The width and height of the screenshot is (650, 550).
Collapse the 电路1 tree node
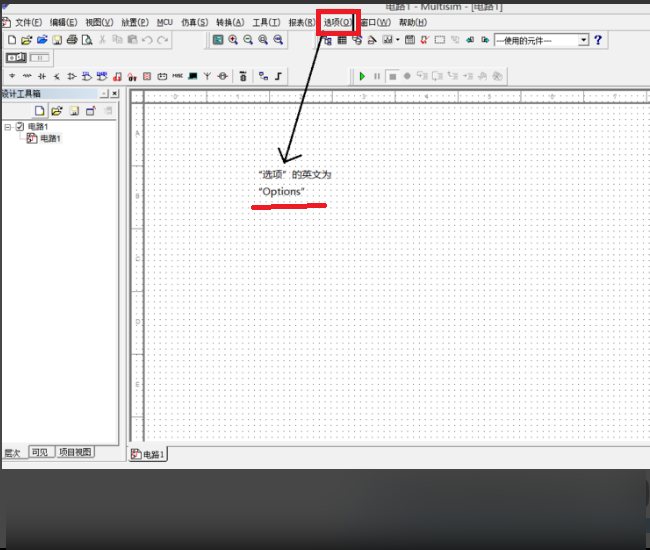pos(8,127)
